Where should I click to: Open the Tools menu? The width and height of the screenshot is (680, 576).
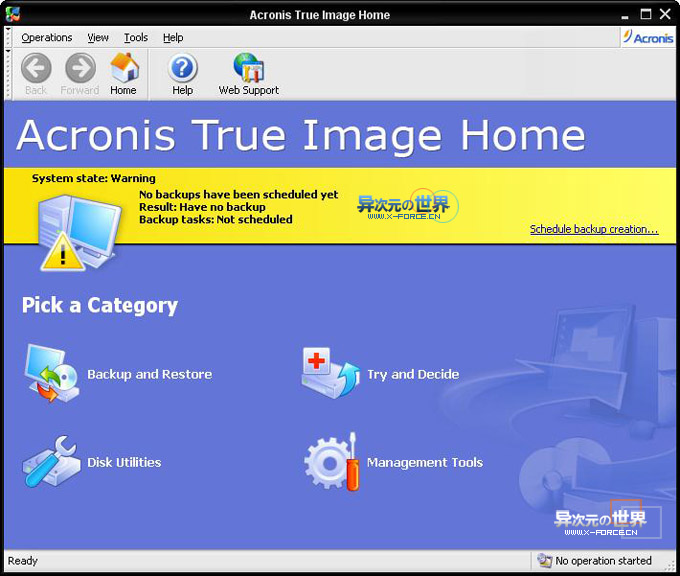click(136, 37)
